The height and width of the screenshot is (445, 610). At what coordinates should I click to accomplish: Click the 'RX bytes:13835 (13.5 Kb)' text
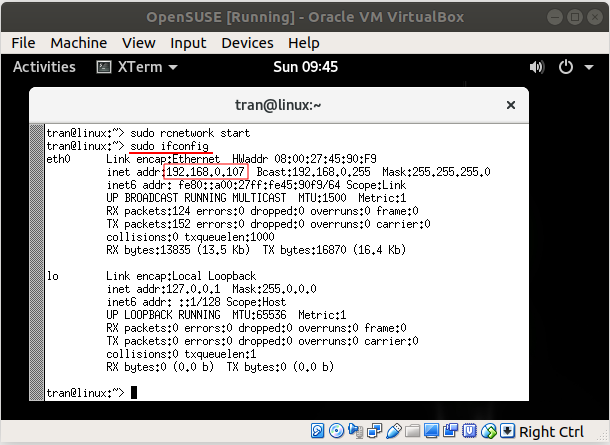178,249
